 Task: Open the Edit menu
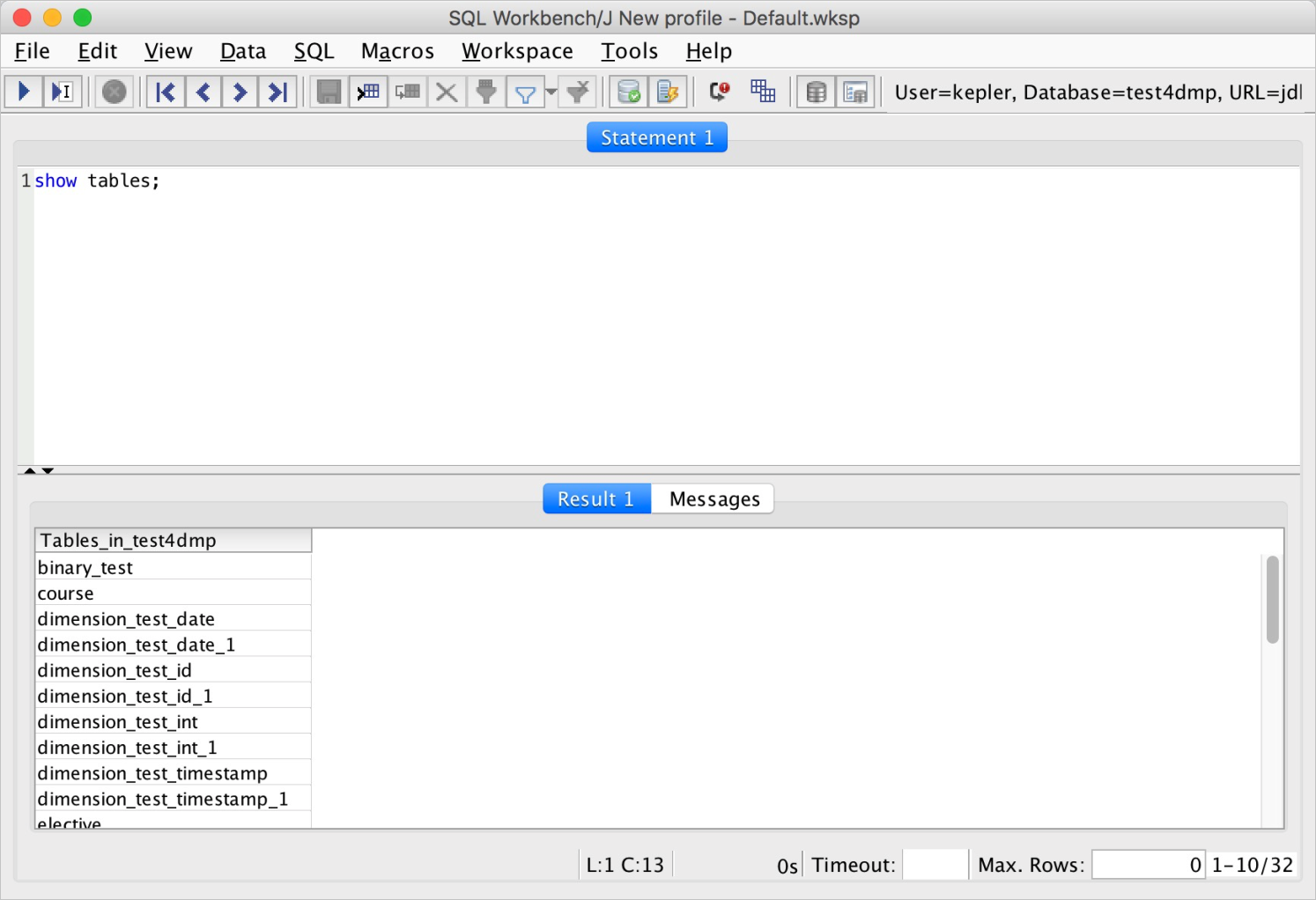98,51
